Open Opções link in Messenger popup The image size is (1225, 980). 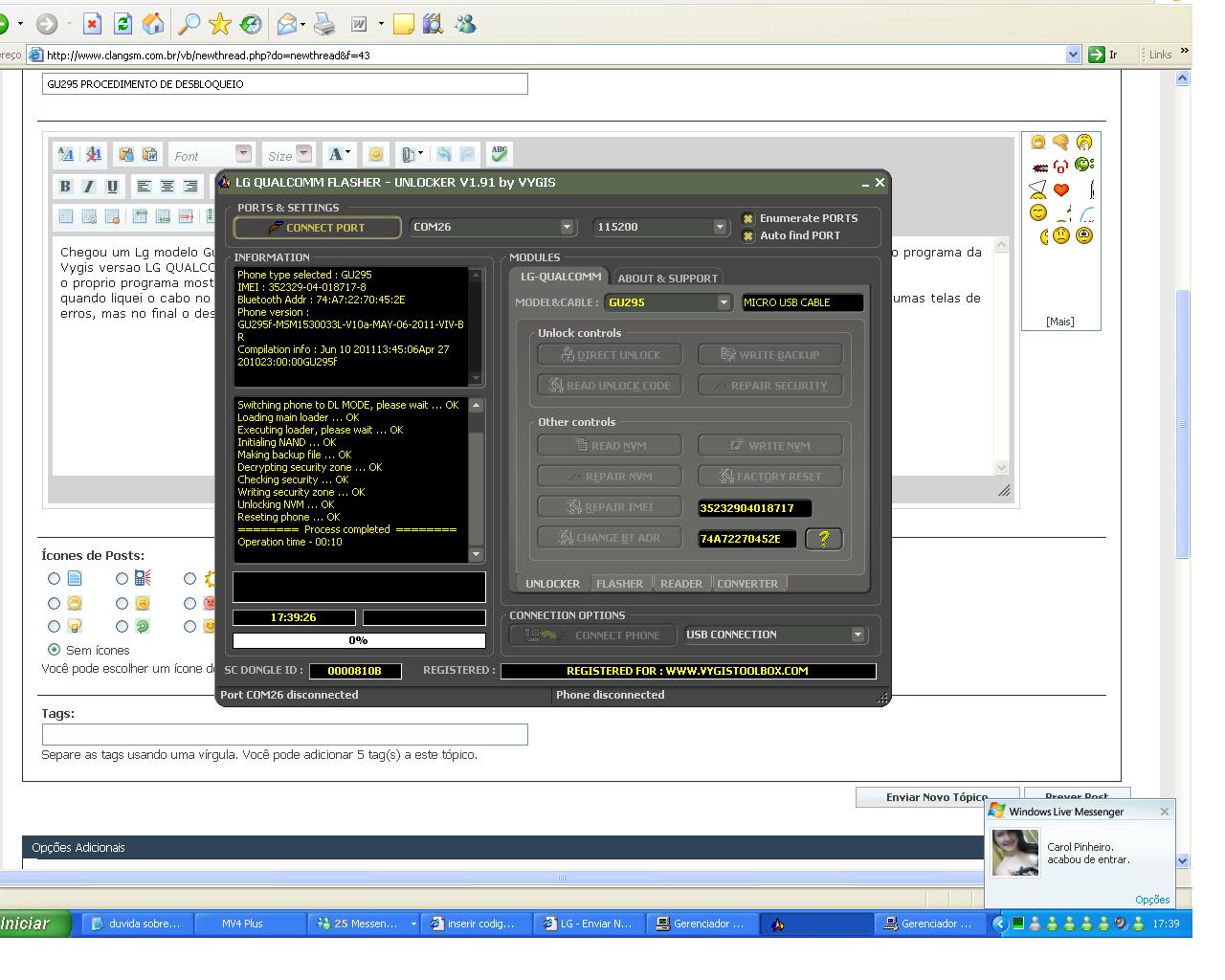(1152, 900)
